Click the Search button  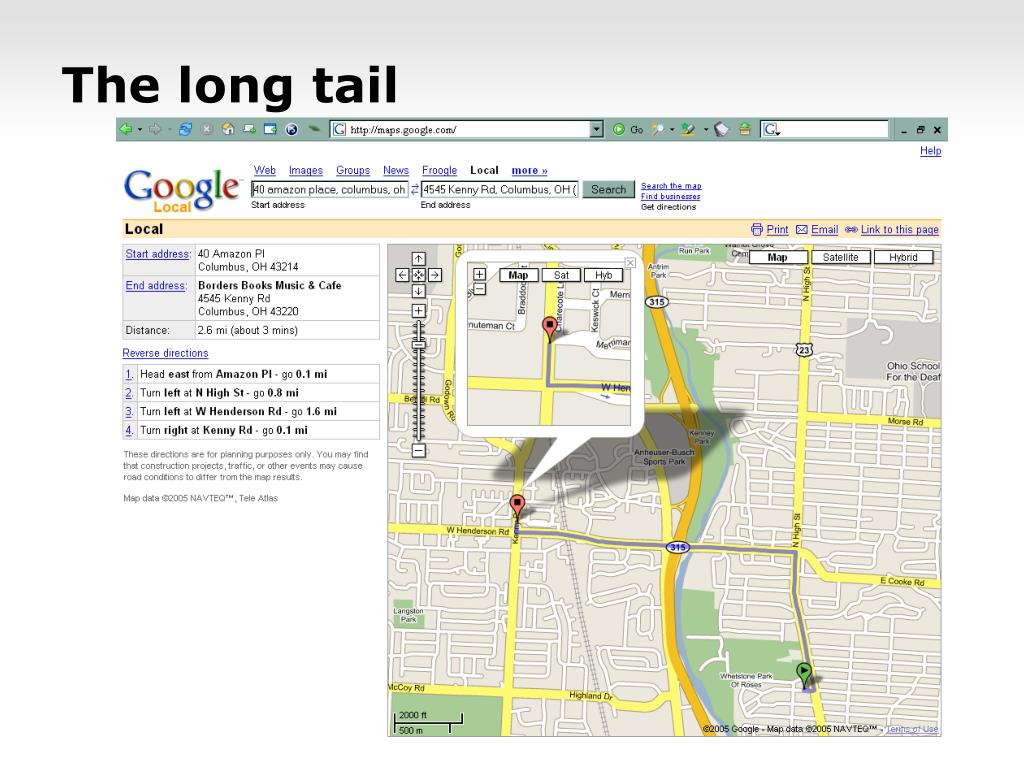coord(609,189)
